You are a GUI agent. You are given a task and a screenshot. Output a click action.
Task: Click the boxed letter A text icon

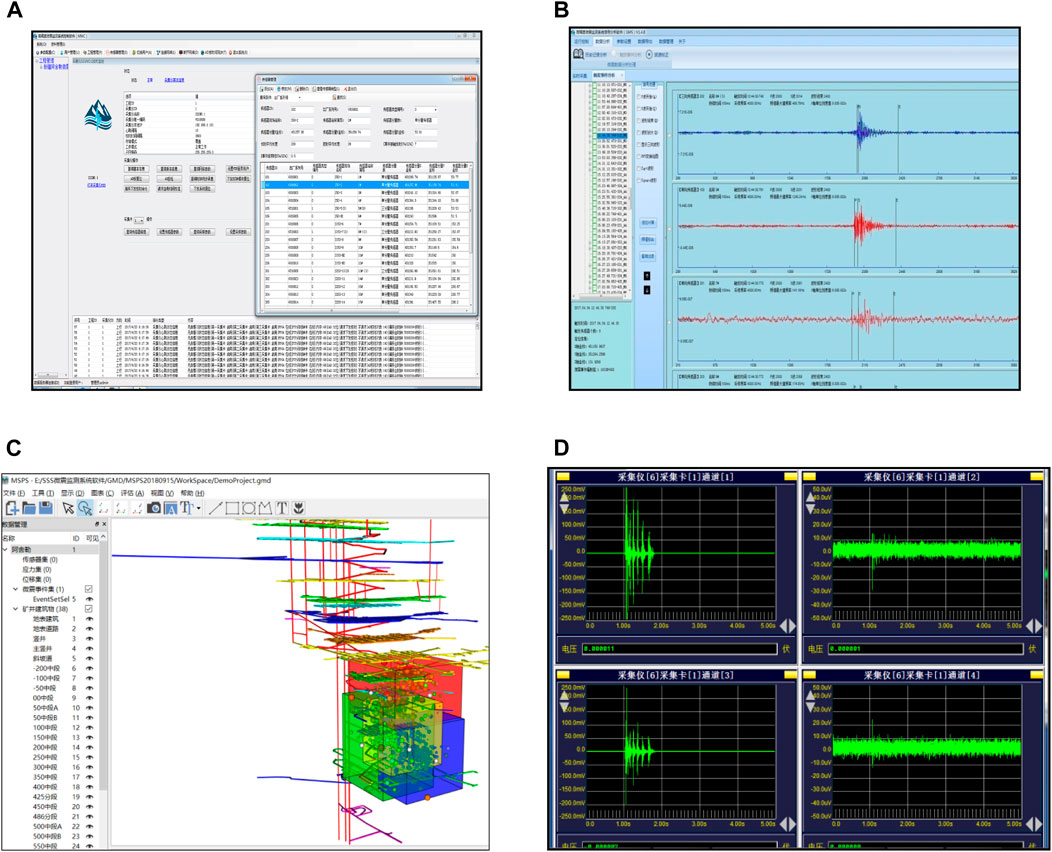[170, 509]
